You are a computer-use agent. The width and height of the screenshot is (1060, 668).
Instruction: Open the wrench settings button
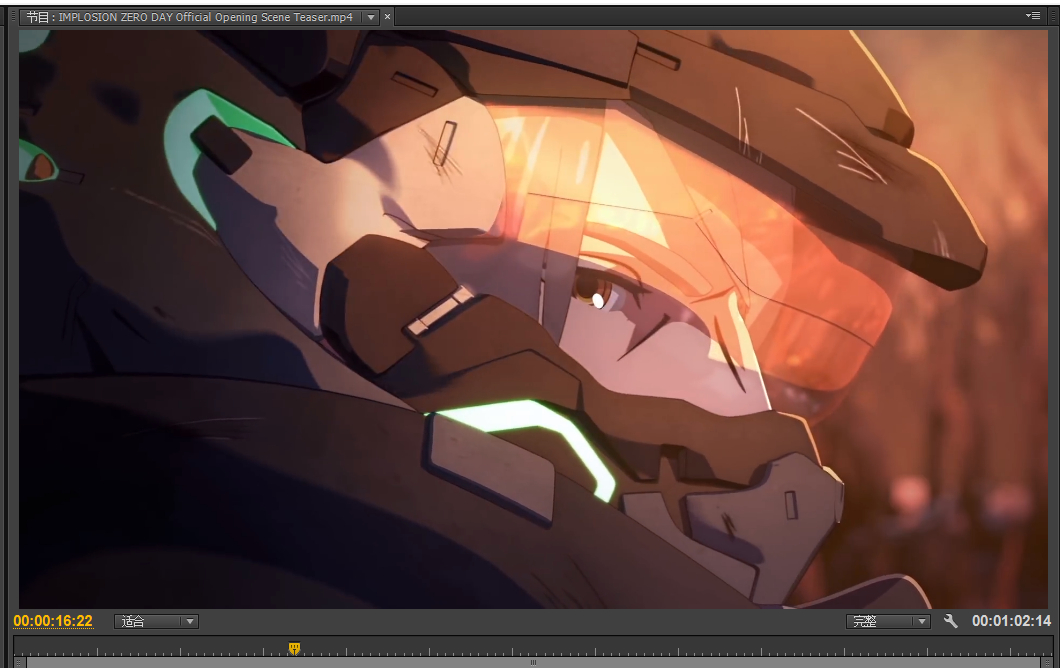[x=950, y=621]
